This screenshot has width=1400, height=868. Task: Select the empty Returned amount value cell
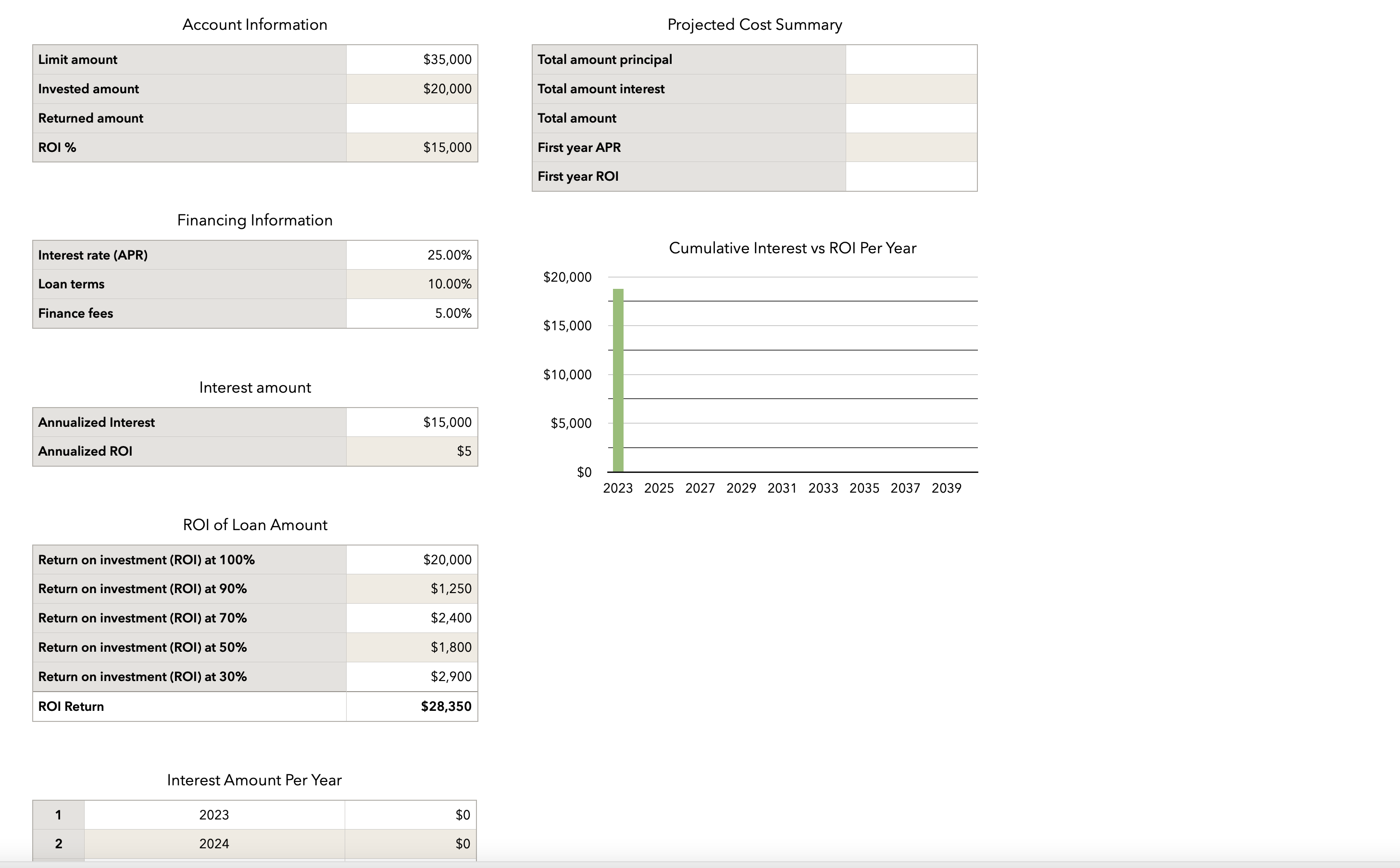pos(411,118)
